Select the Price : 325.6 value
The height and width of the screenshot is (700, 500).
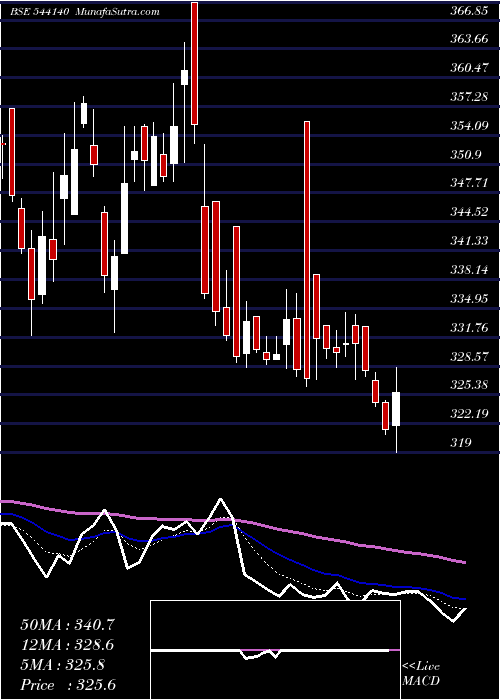click(x=68, y=685)
